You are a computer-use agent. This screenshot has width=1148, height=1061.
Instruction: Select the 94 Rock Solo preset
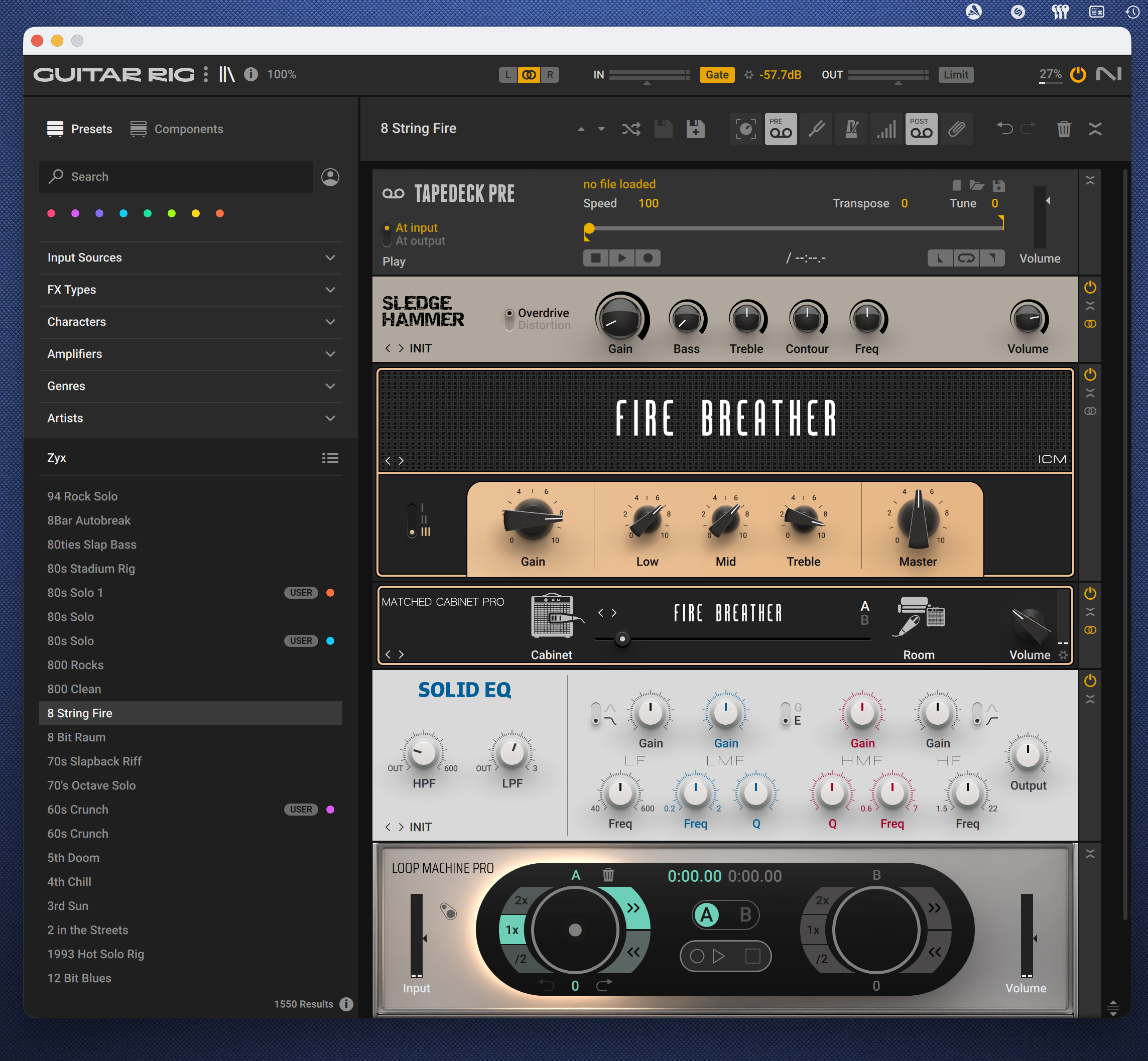[x=191, y=497]
